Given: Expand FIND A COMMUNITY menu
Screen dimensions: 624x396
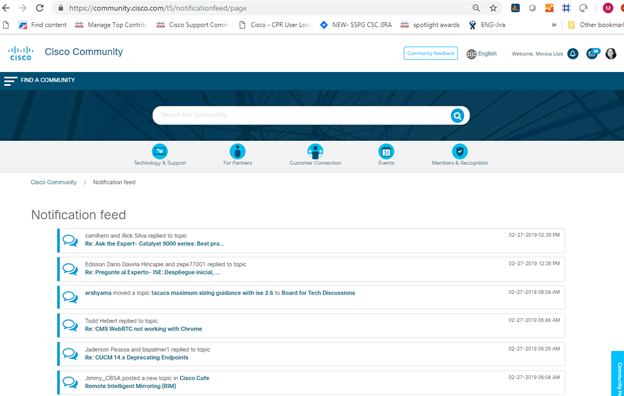Looking at the screenshot, I should 48,80.
